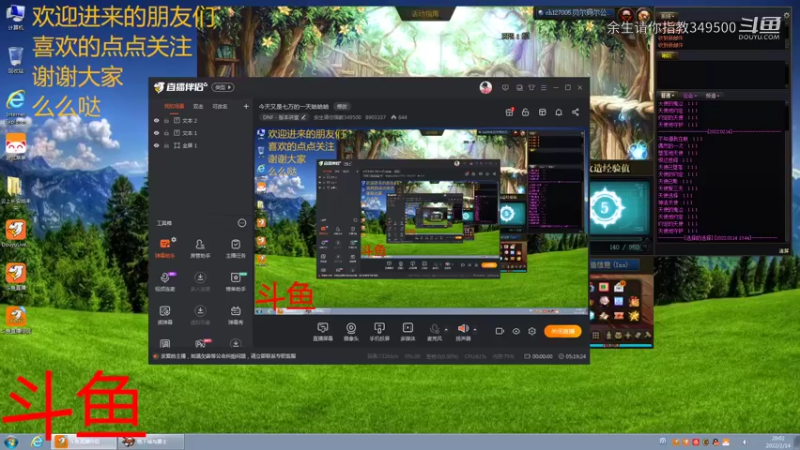Toggle the lock on 全屏 1 source

pyautogui.click(x=166, y=145)
